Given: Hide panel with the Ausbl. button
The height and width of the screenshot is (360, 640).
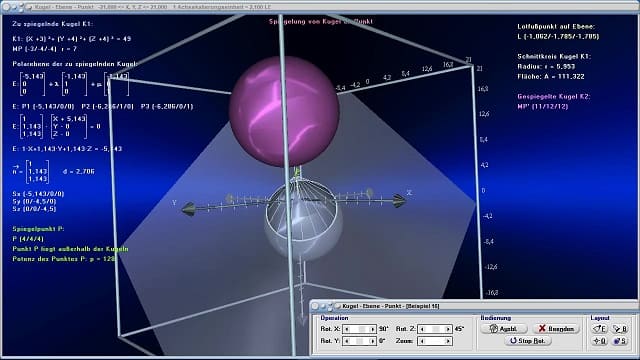Looking at the screenshot, I should tap(504, 329).
